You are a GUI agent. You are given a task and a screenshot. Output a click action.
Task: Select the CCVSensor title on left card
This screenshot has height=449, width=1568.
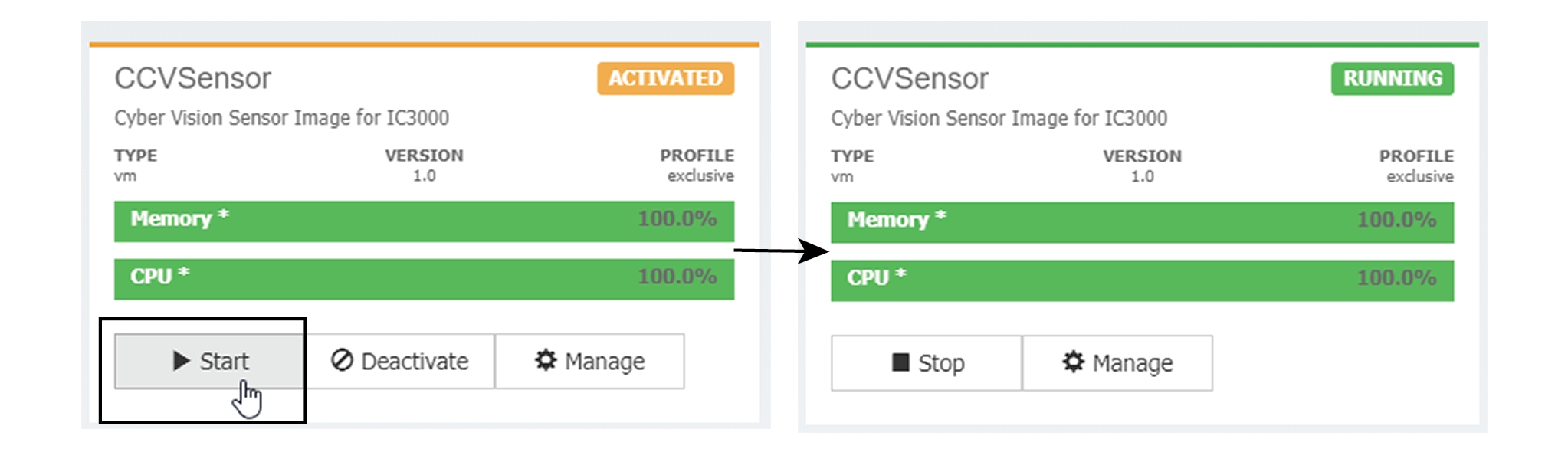pos(192,77)
